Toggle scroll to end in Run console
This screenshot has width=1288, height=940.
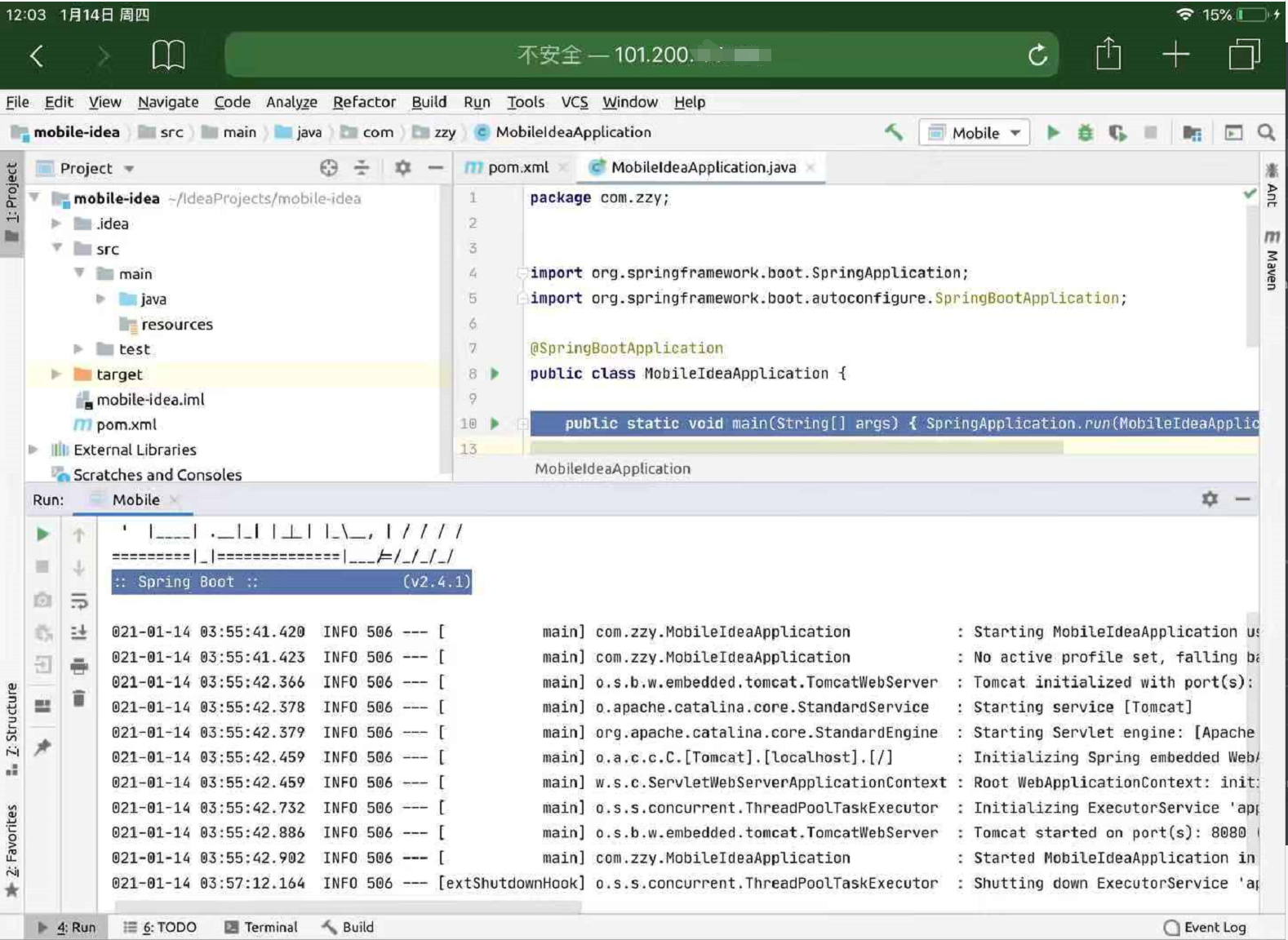tap(78, 632)
